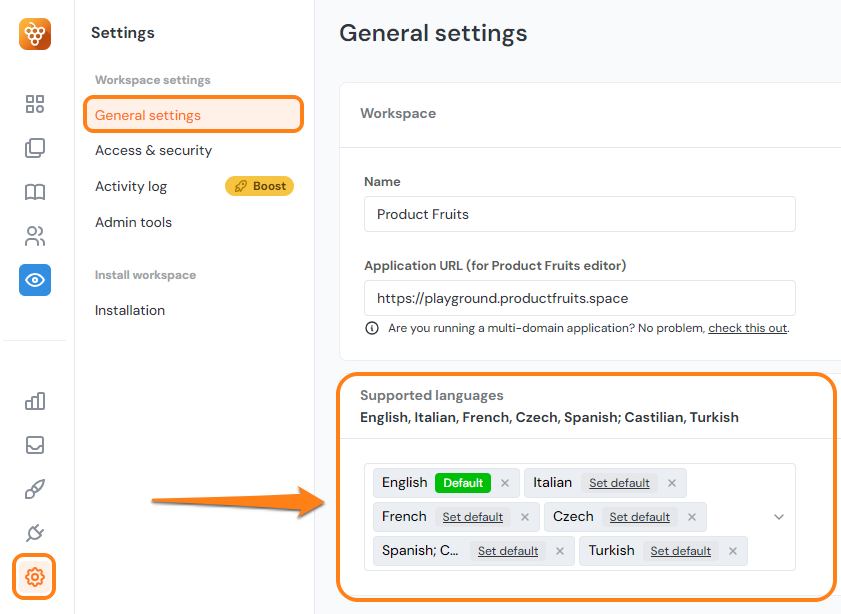Go to Access & security settings
Screen dimensions: 841x614
click(x=153, y=150)
